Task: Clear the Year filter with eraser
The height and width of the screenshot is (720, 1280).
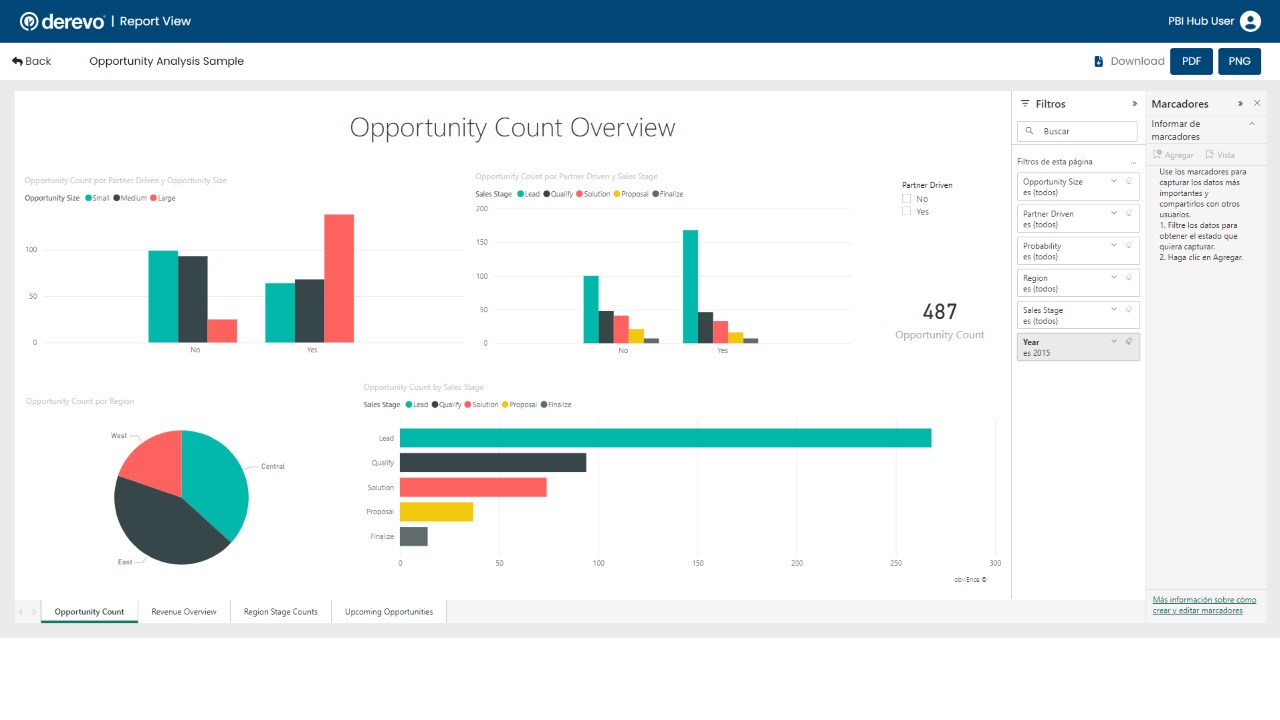Action: [1129, 342]
